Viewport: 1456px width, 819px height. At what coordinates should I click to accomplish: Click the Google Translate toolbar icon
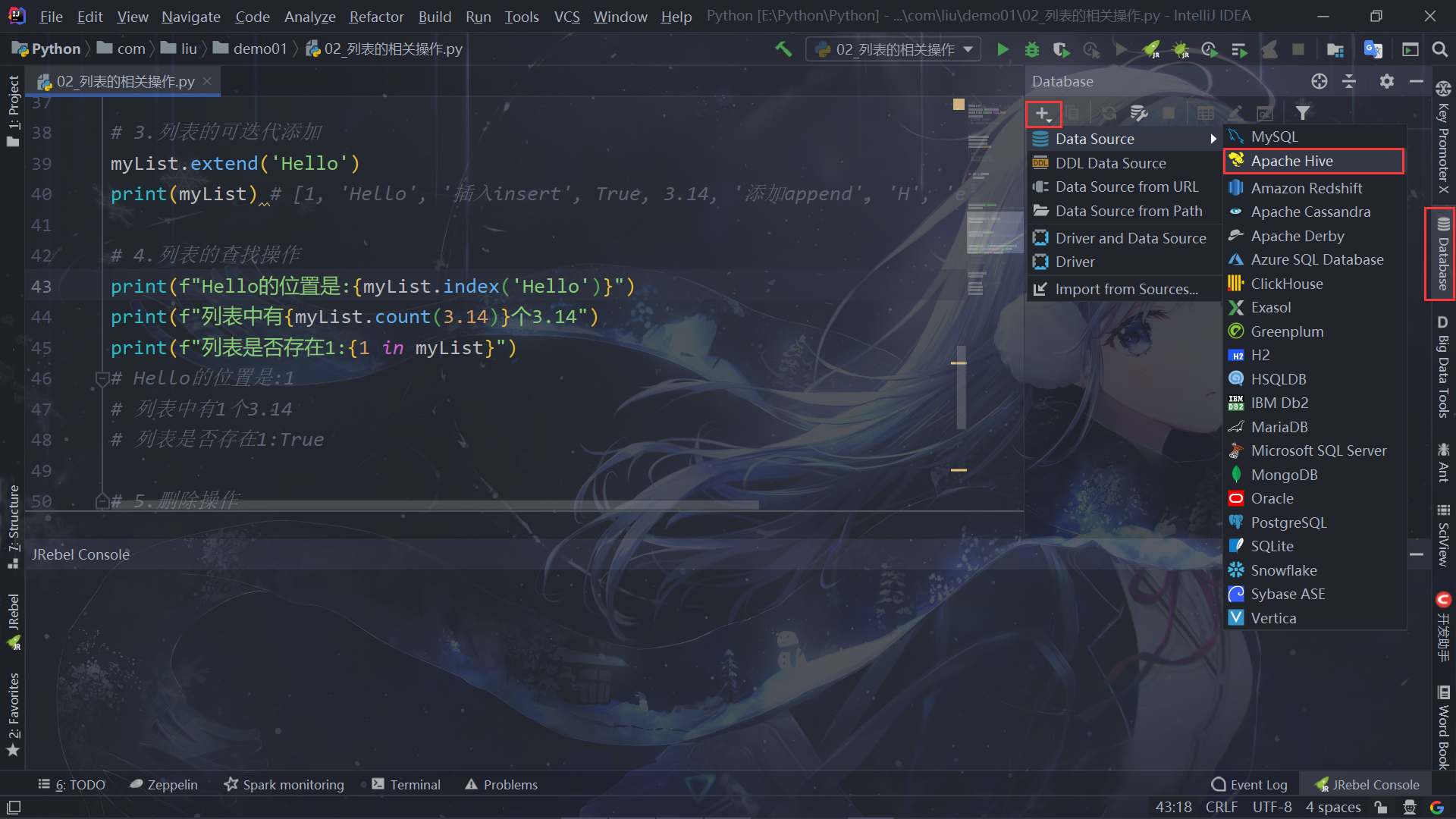click(1373, 49)
